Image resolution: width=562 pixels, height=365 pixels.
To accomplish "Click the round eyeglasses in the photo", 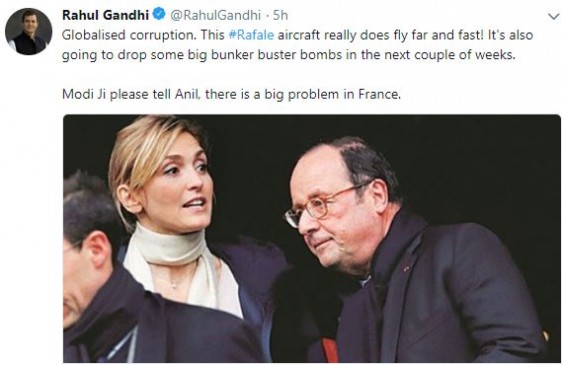I will pos(324,206).
